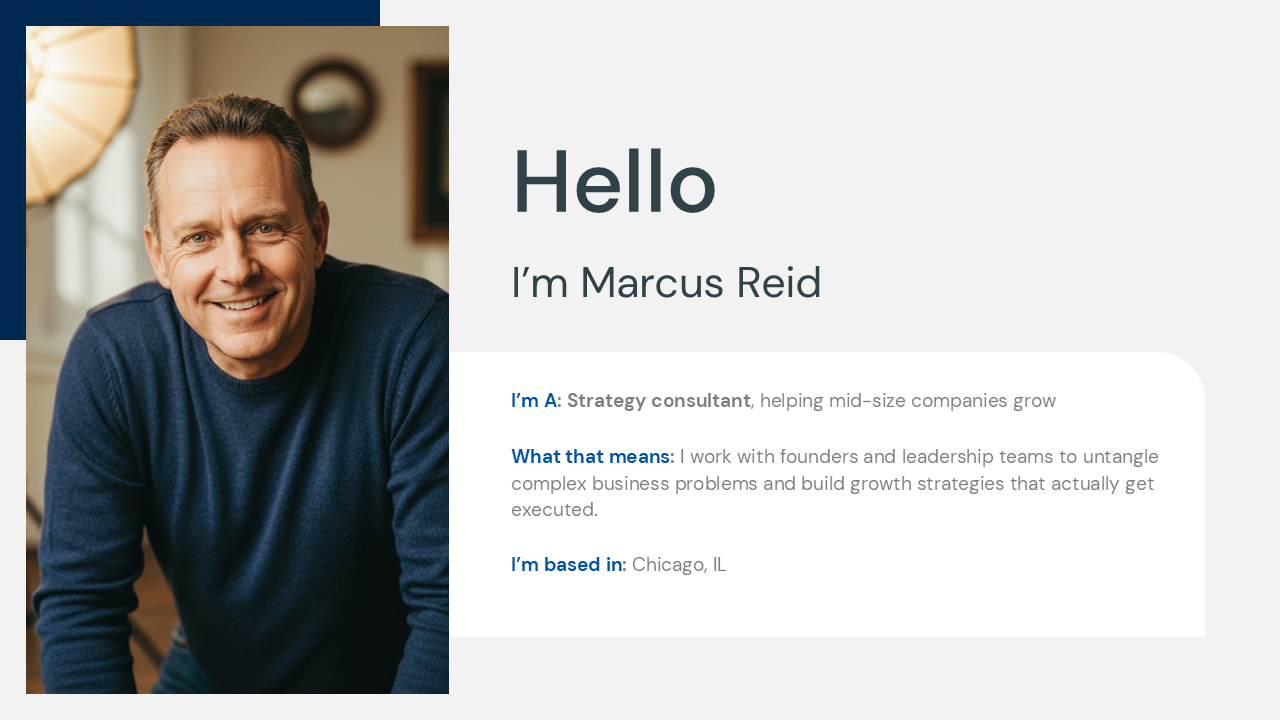Click the "I'm based in:" label
The height and width of the screenshot is (720, 1280).
568,565
